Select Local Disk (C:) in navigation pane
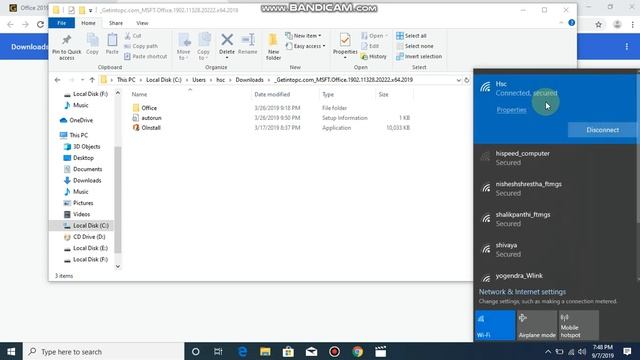The width and height of the screenshot is (640, 360). 82,226
